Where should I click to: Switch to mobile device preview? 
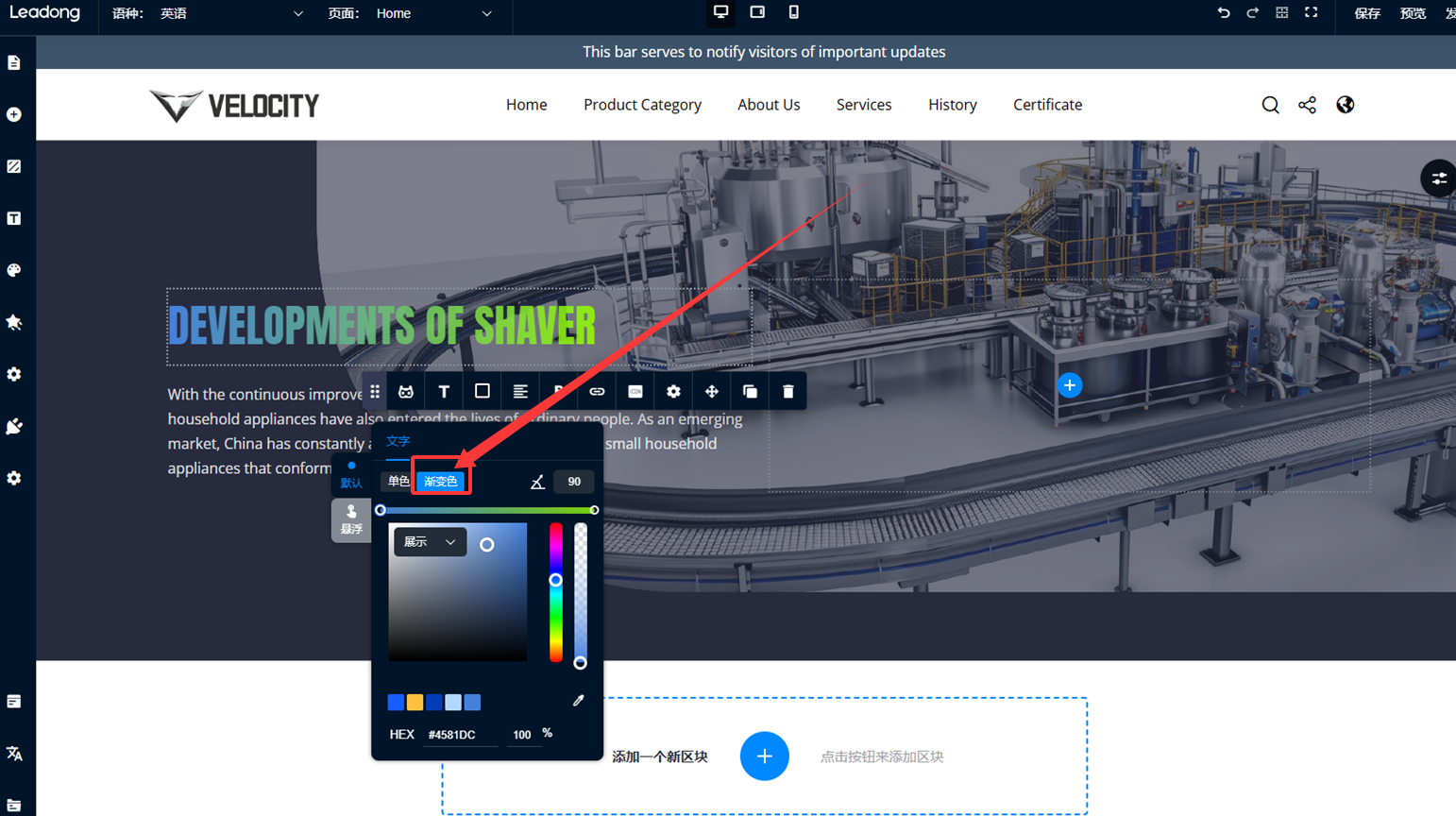pyautogui.click(x=793, y=12)
